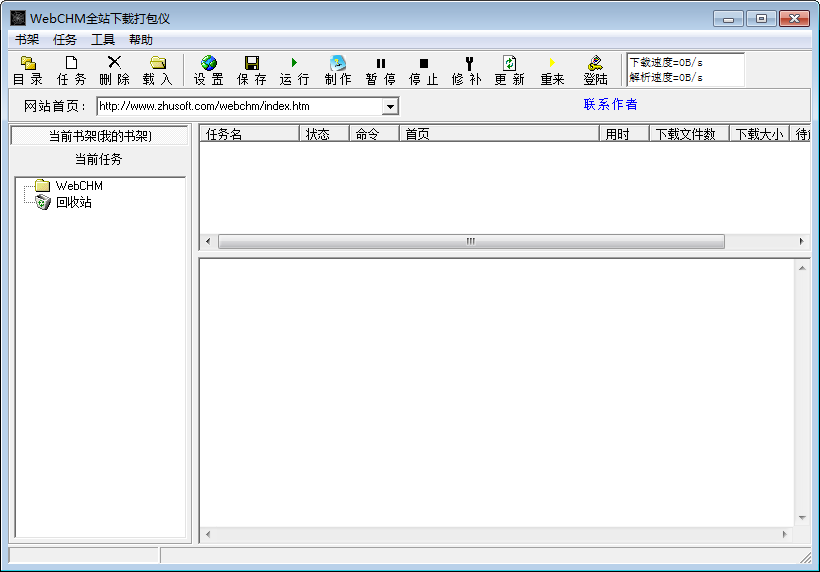This screenshot has height=572, width=820.
Task: Open the 书架 menu
Action: coord(27,40)
